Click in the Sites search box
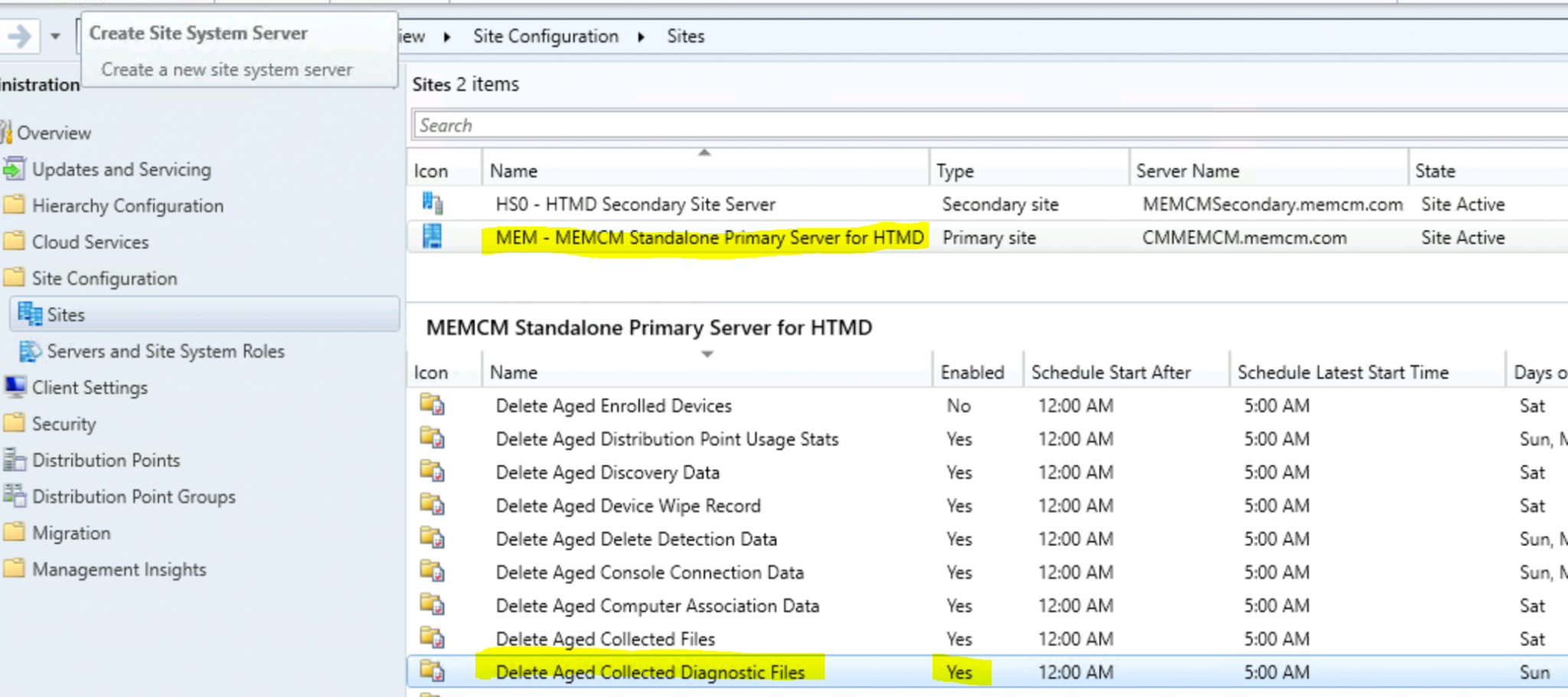Image resolution: width=1568 pixels, height=697 pixels. click(990, 125)
